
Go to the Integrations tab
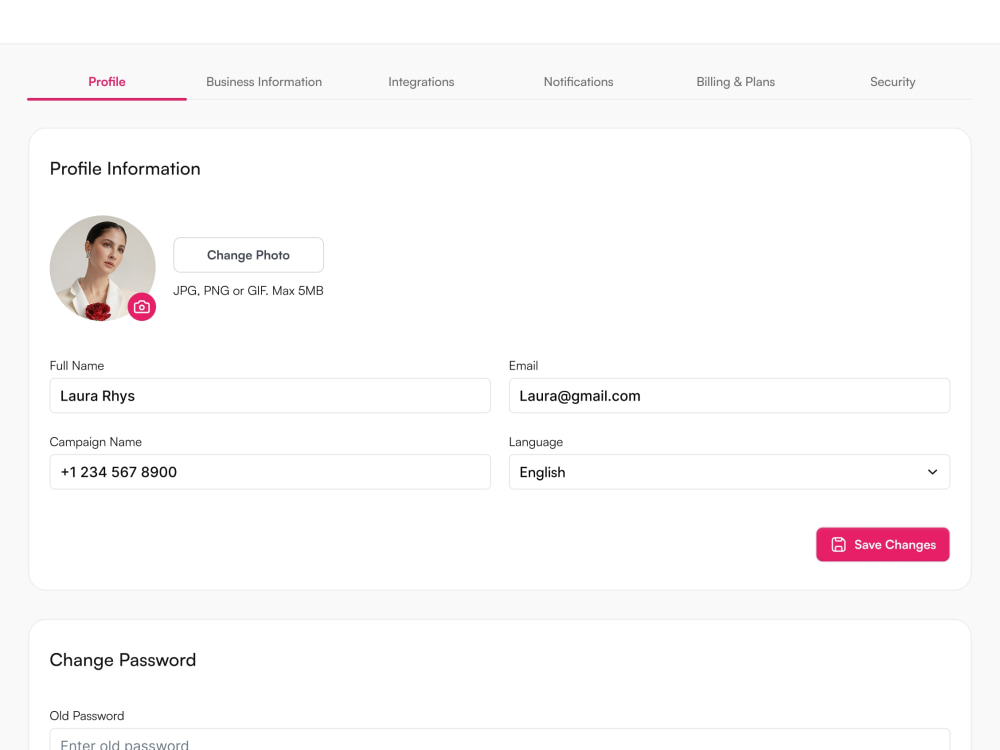tap(421, 82)
